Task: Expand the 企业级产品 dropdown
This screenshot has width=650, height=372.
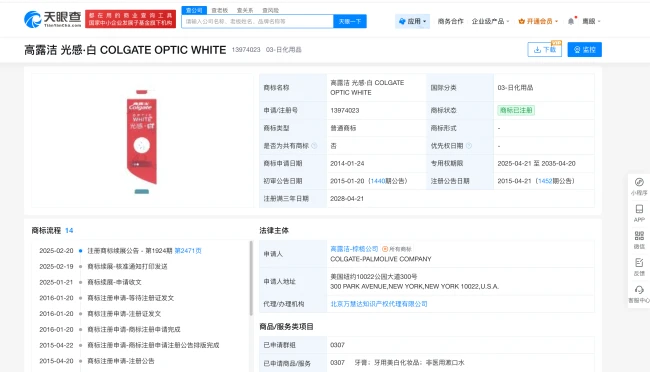Action: click(490, 21)
